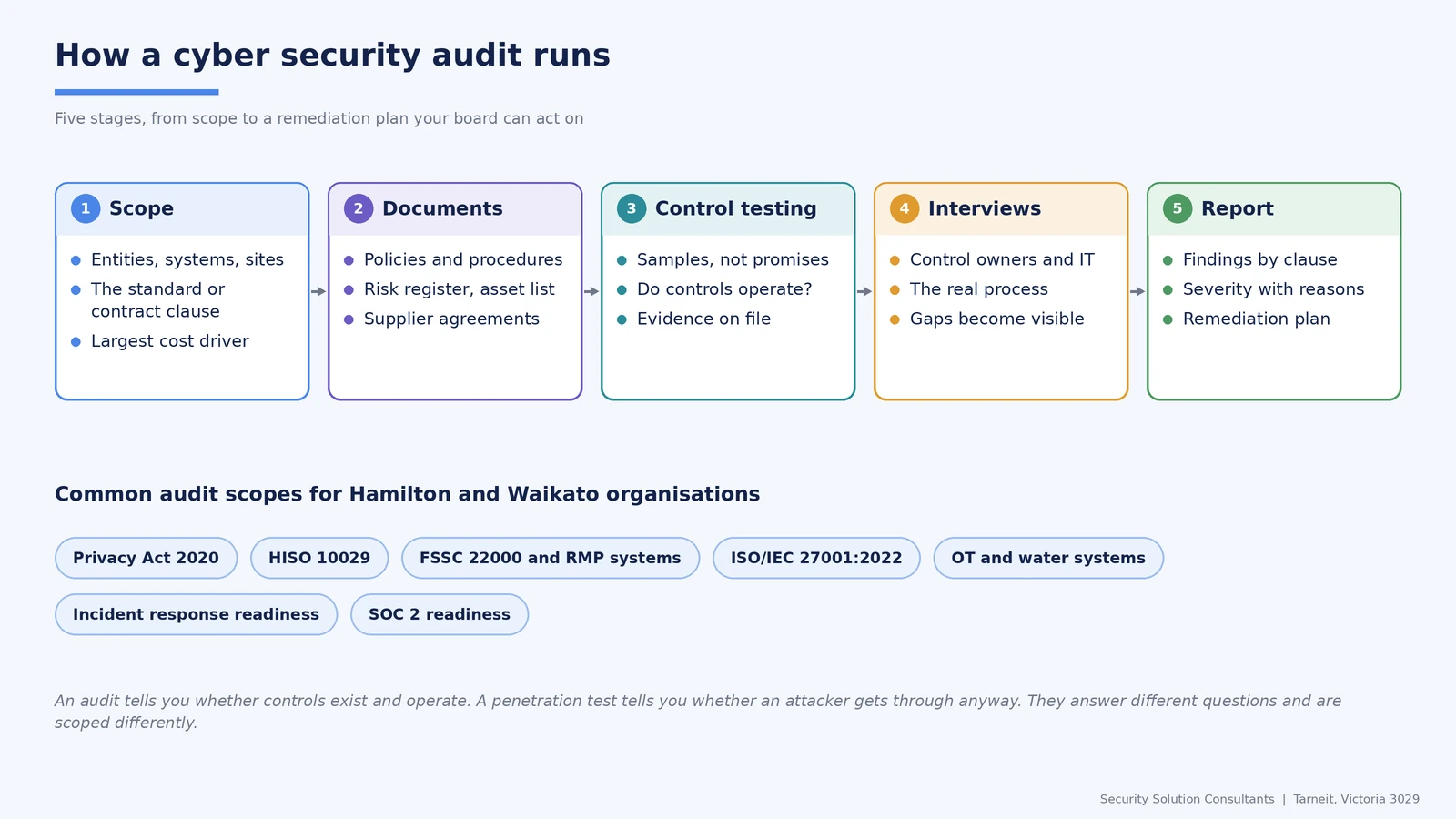Click the Control testing stage heading
The width and height of the screenshot is (1456, 819).
pos(736,208)
